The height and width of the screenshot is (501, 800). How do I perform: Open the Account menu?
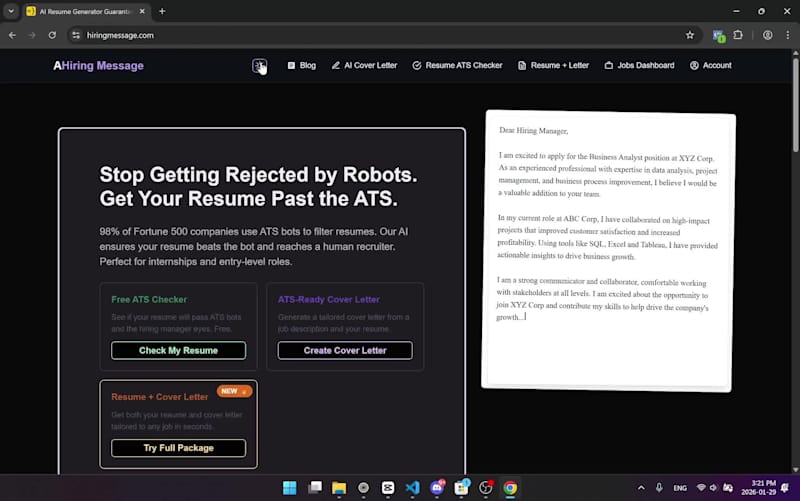[x=711, y=65]
